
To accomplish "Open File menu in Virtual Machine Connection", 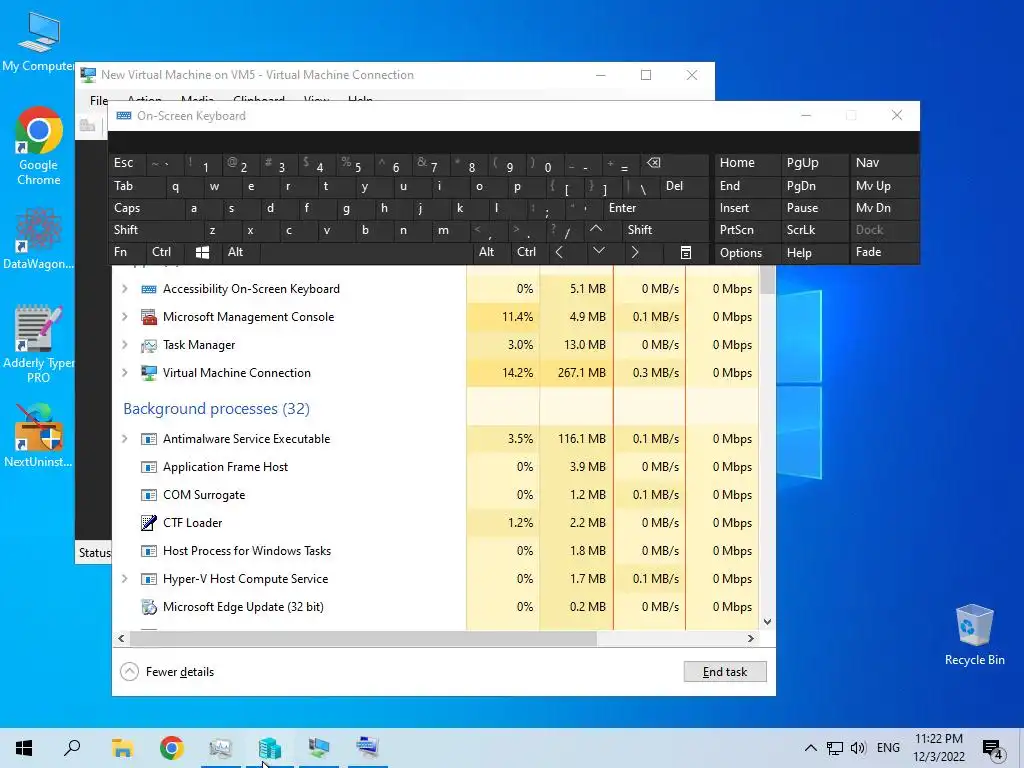I will point(99,101).
